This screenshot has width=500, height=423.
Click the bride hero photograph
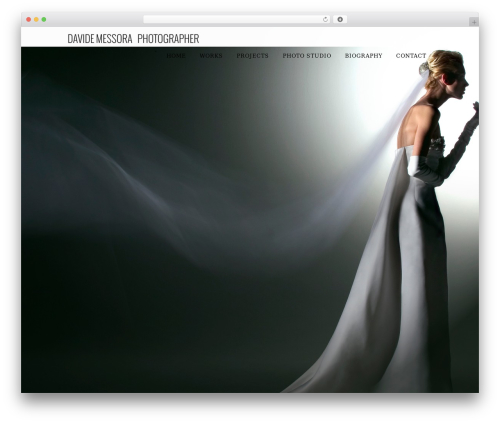point(250,220)
